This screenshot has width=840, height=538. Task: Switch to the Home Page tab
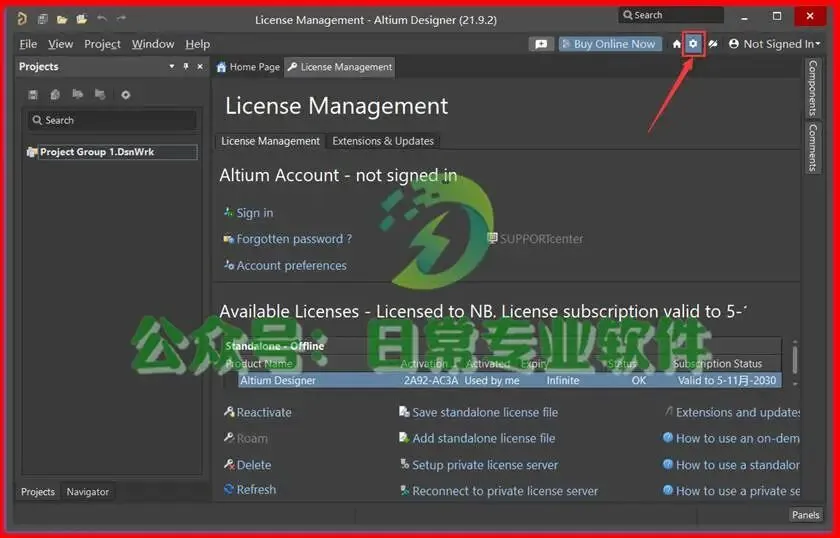249,67
